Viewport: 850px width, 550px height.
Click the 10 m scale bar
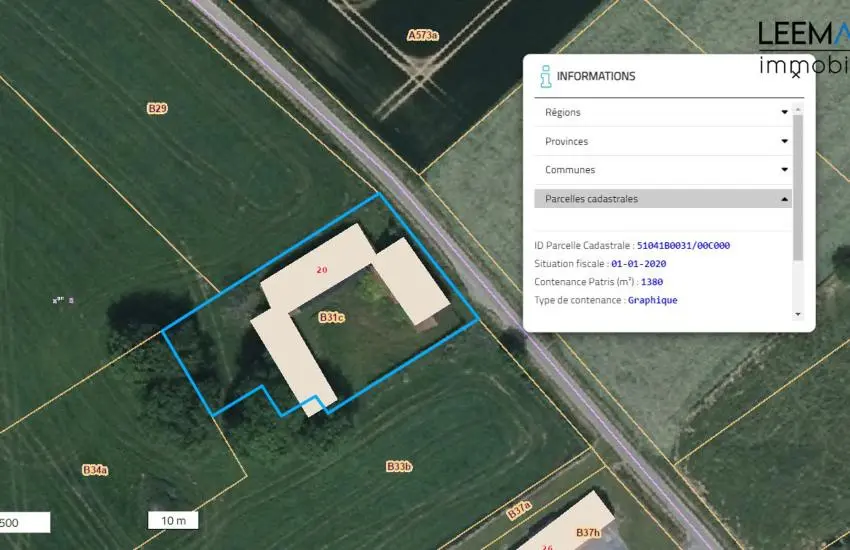[173, 520]
